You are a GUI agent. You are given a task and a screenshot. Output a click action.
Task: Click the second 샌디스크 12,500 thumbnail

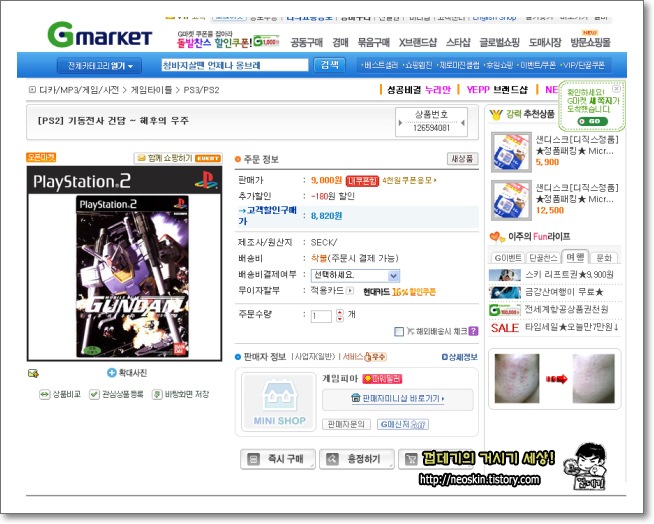[511, 200]
